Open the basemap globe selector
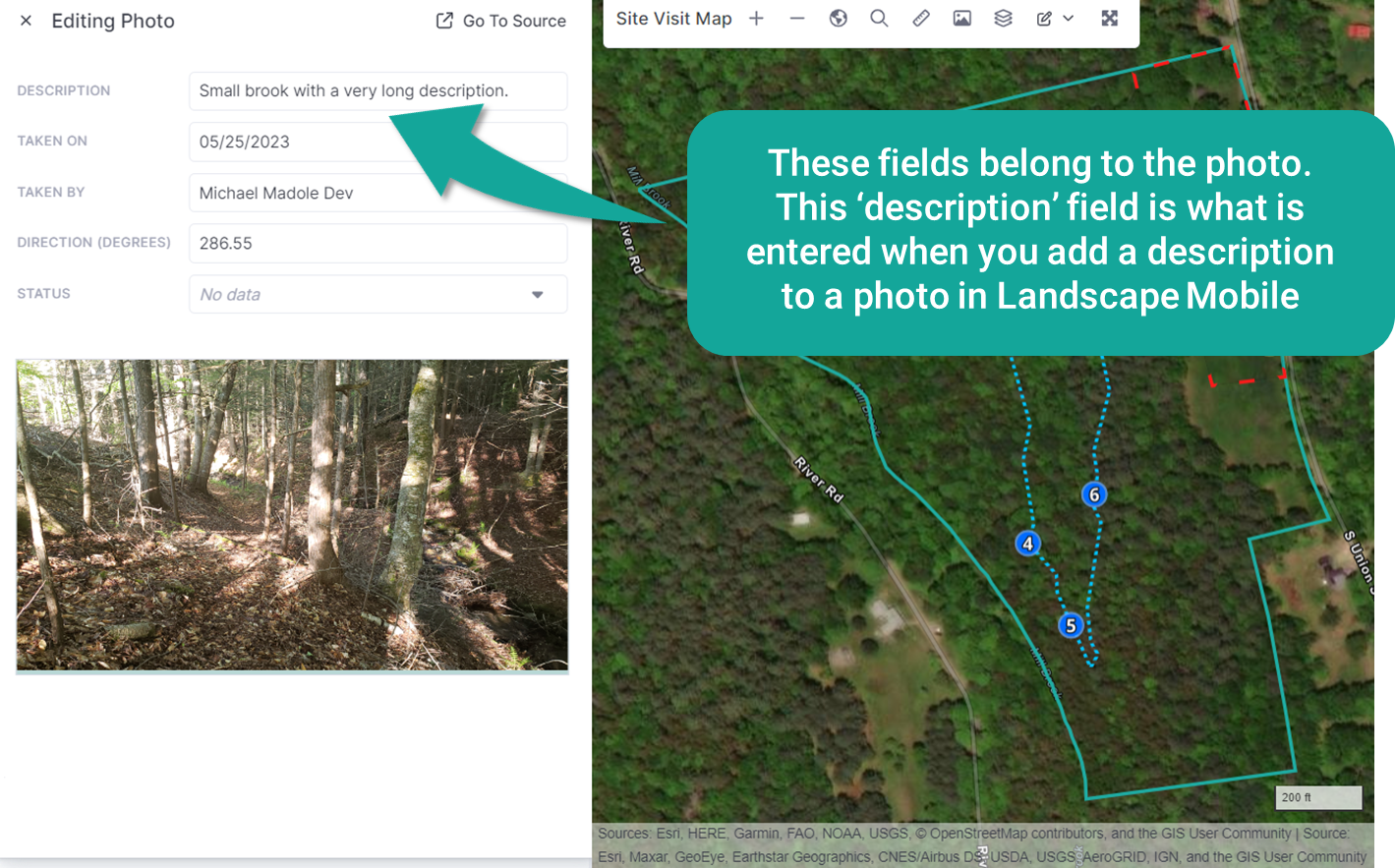 click(838, 18)
